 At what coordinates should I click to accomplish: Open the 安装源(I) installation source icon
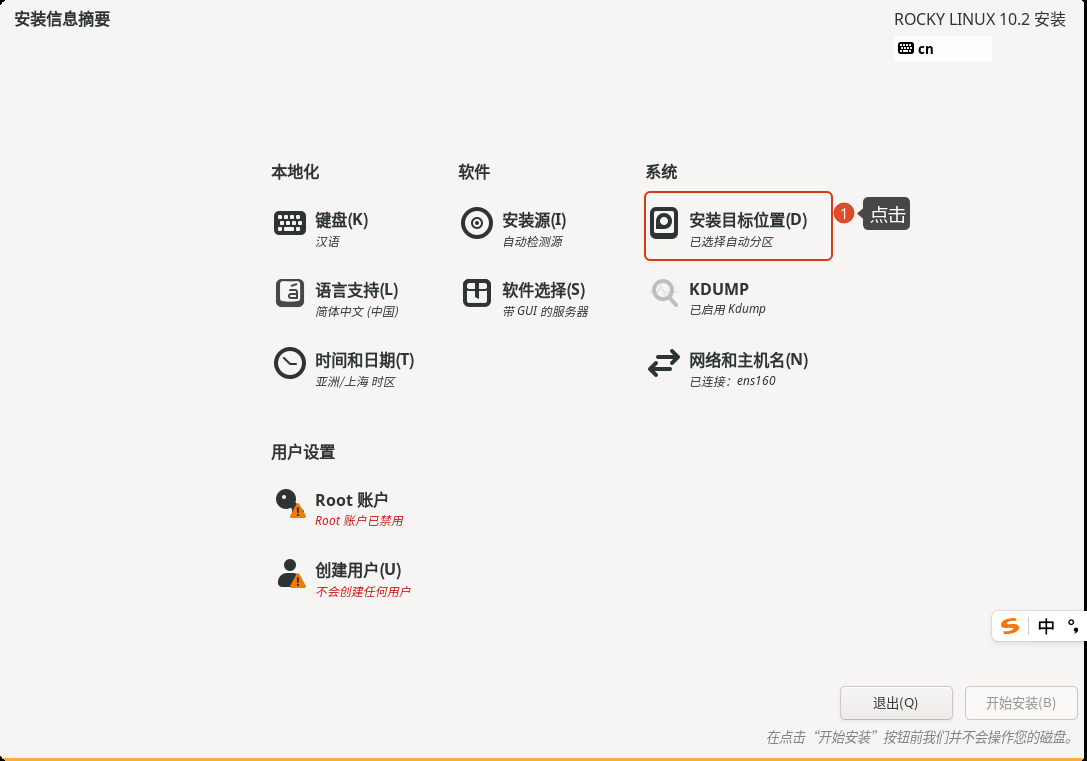tap(477, 223)
